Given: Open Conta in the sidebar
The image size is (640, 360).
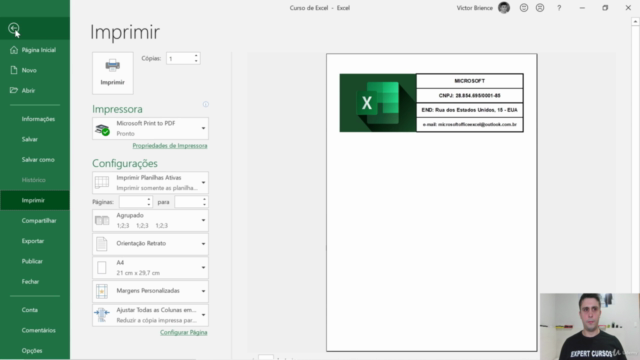Looking at the screenshot, I should (x=35, y=310).
